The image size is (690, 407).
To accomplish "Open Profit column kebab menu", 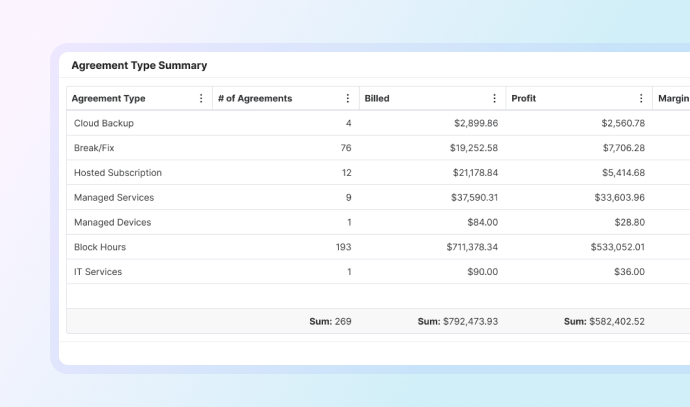I will tap(641, 99).
